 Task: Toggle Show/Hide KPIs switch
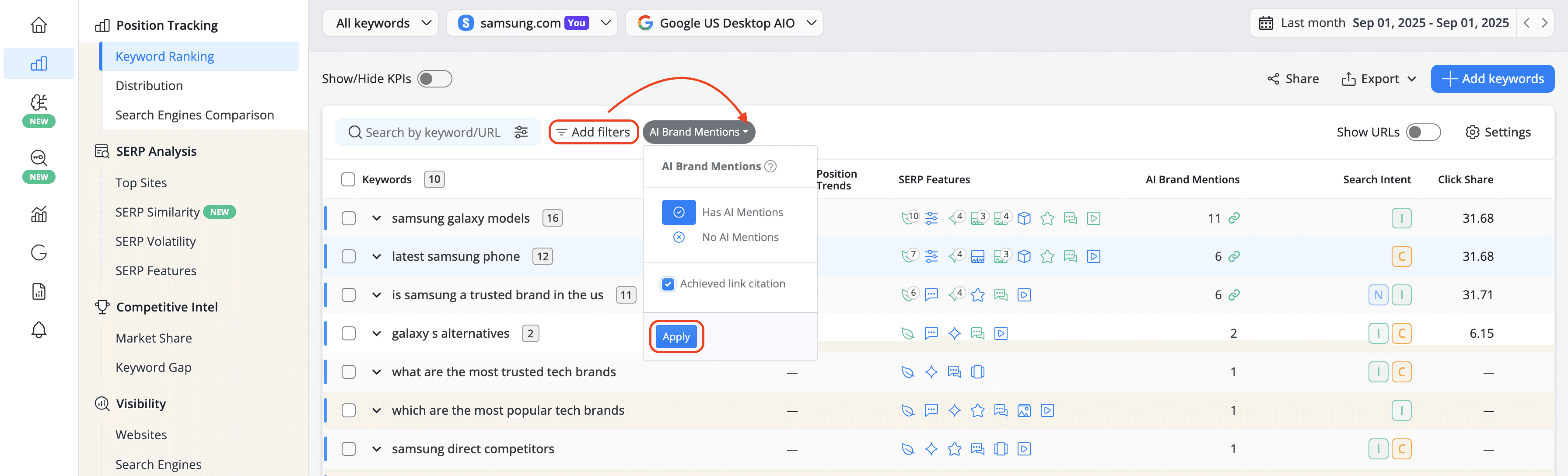coord(434,79)
